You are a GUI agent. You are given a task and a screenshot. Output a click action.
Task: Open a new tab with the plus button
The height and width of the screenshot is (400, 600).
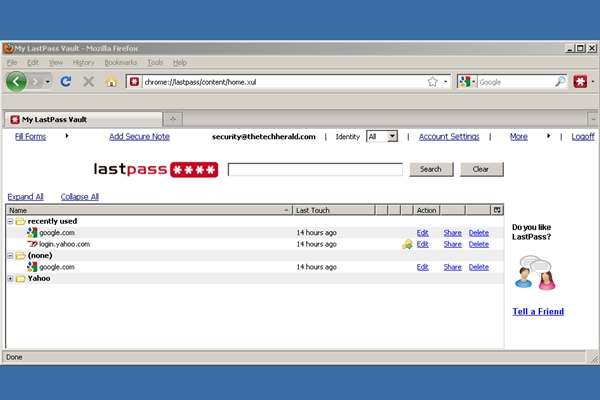[173, 119]
